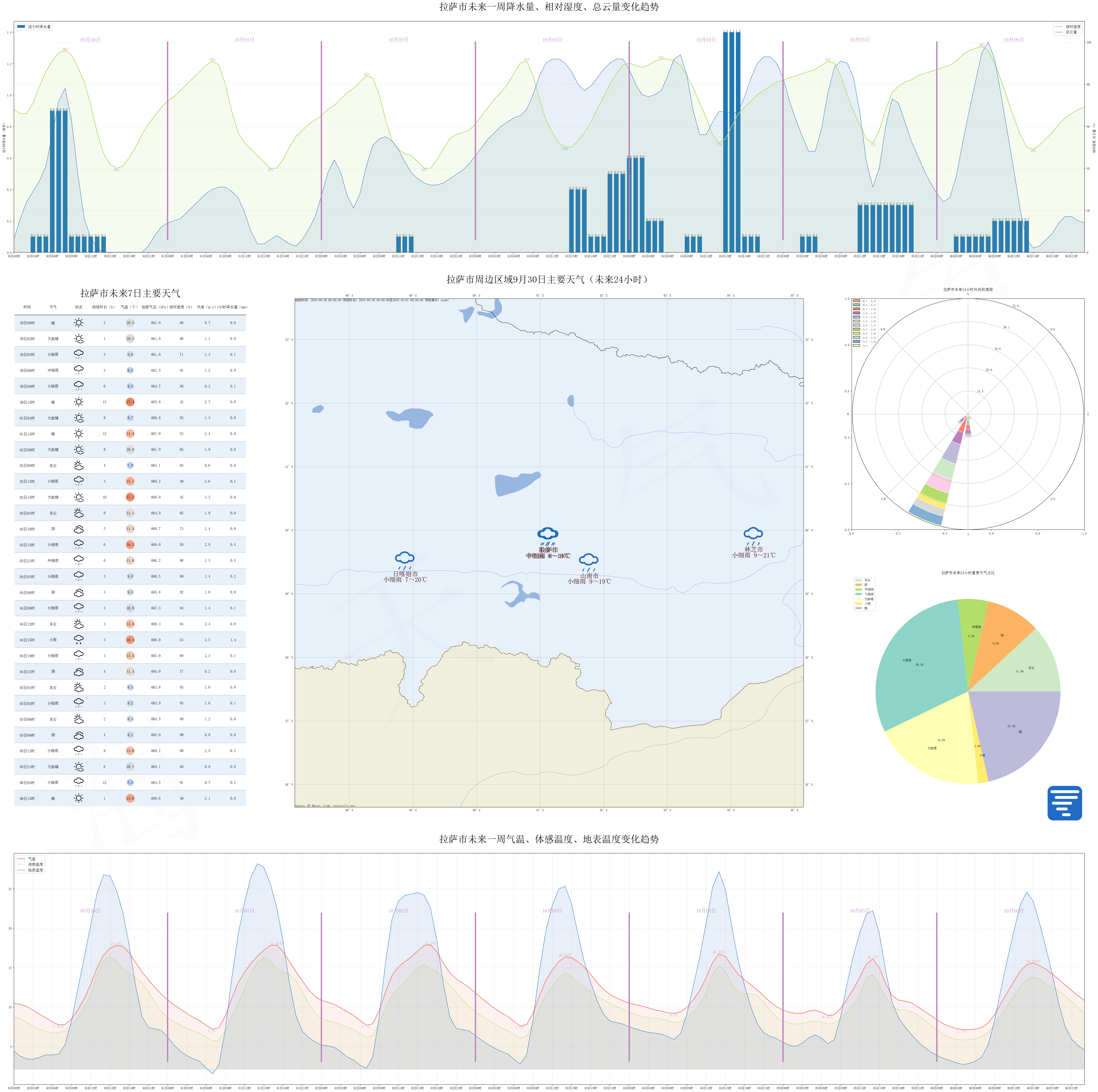Viewport: 1098px width, 1092px height.
Task: Click the Source: HT Meteo cornicelli.net link on the map
Action: (x=325, y=806)
